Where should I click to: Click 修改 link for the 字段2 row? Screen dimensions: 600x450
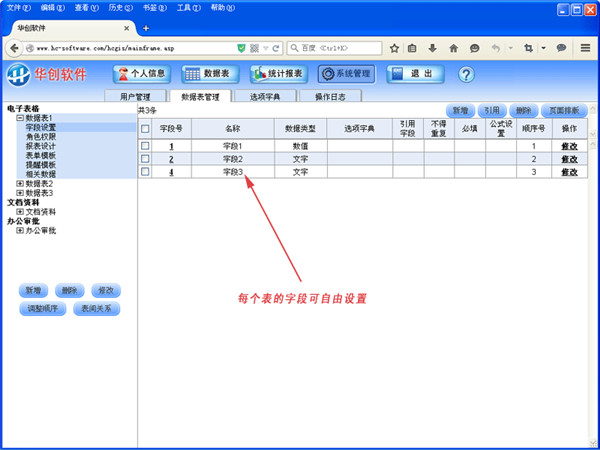coord(569,159)
